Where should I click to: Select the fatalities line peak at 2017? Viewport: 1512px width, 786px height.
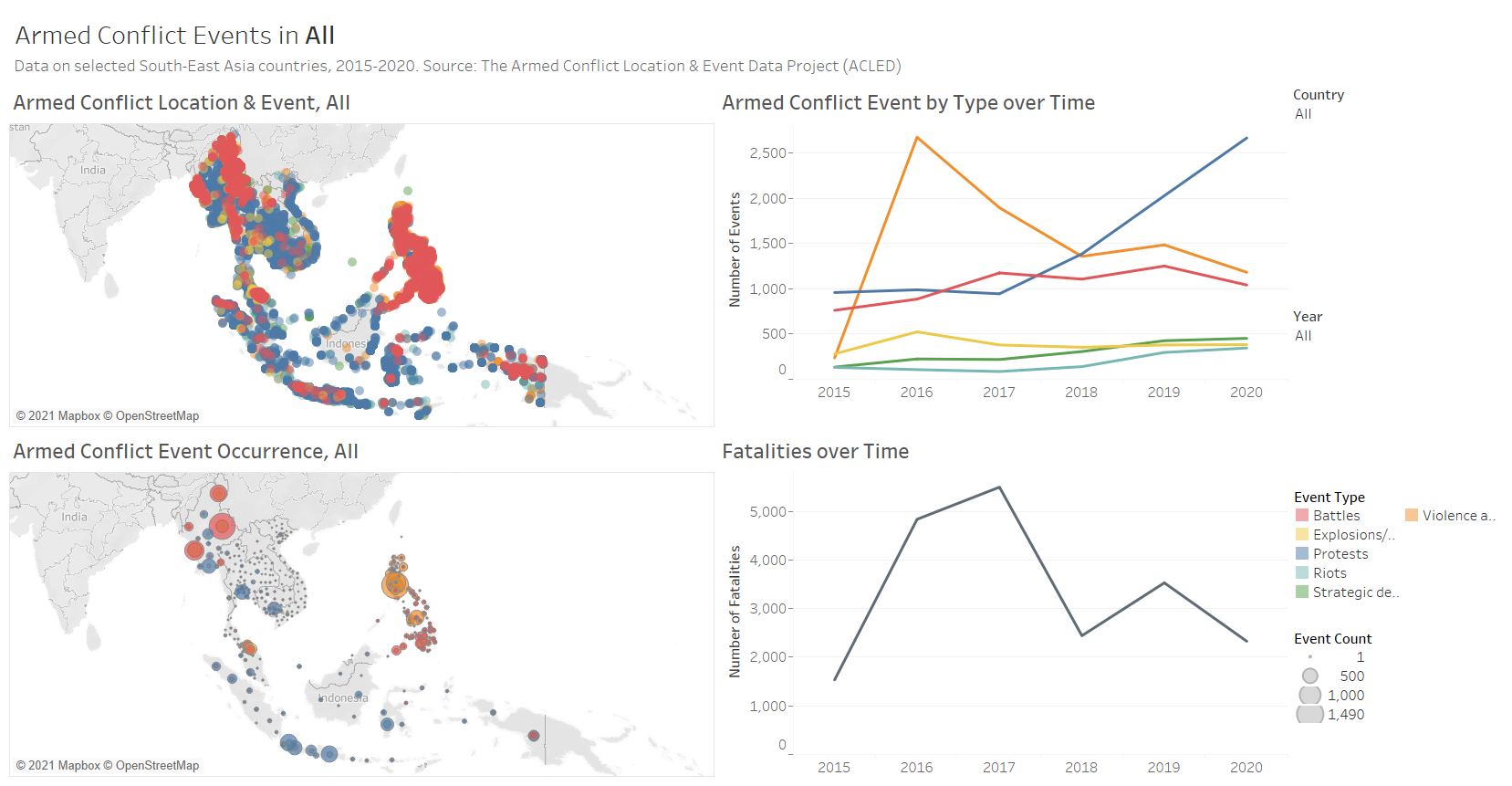999,487
